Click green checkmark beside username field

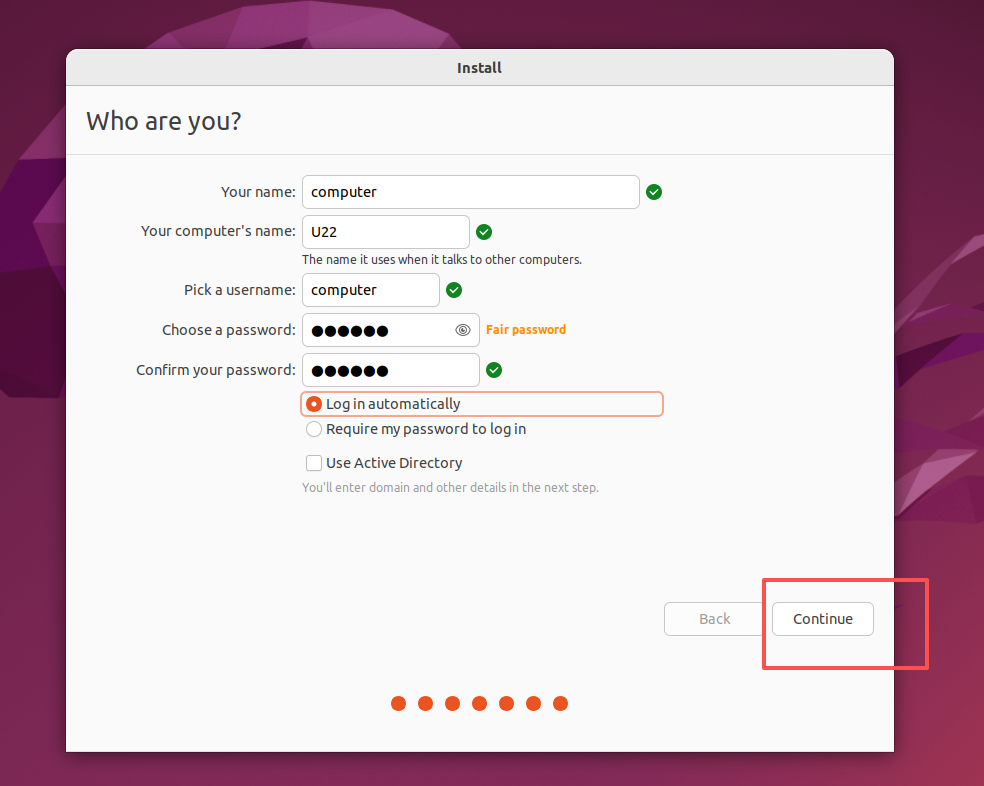pyautogui.click(x=454, y=290)
